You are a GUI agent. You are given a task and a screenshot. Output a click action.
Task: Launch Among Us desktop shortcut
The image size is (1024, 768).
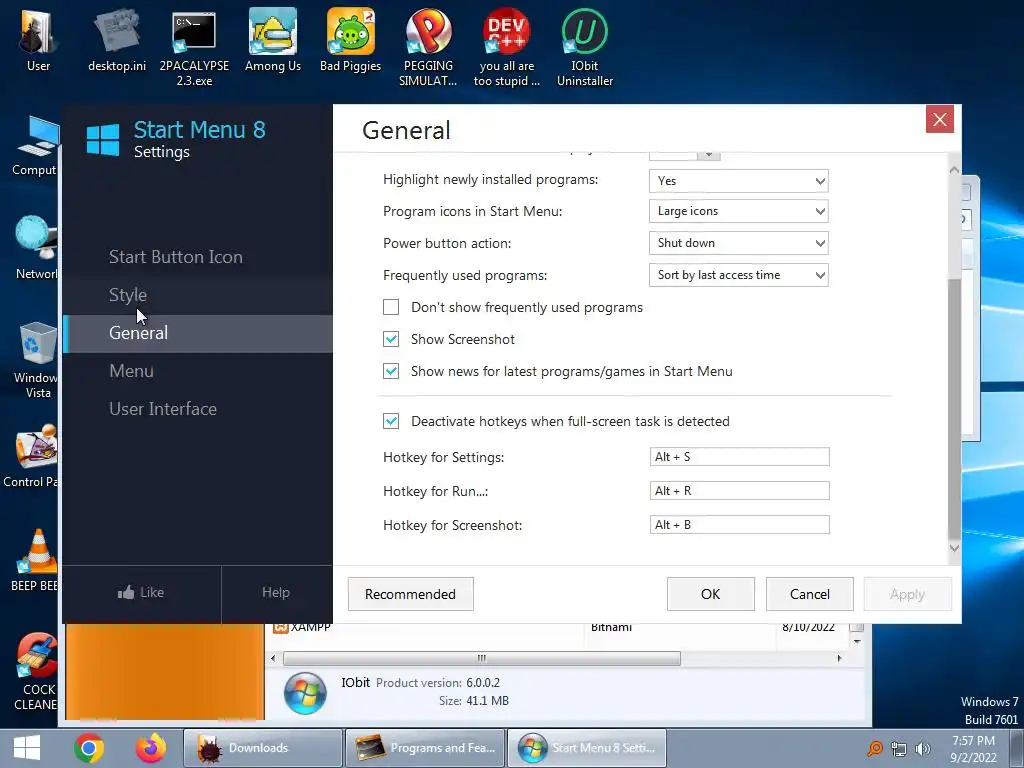pos(272,40)
